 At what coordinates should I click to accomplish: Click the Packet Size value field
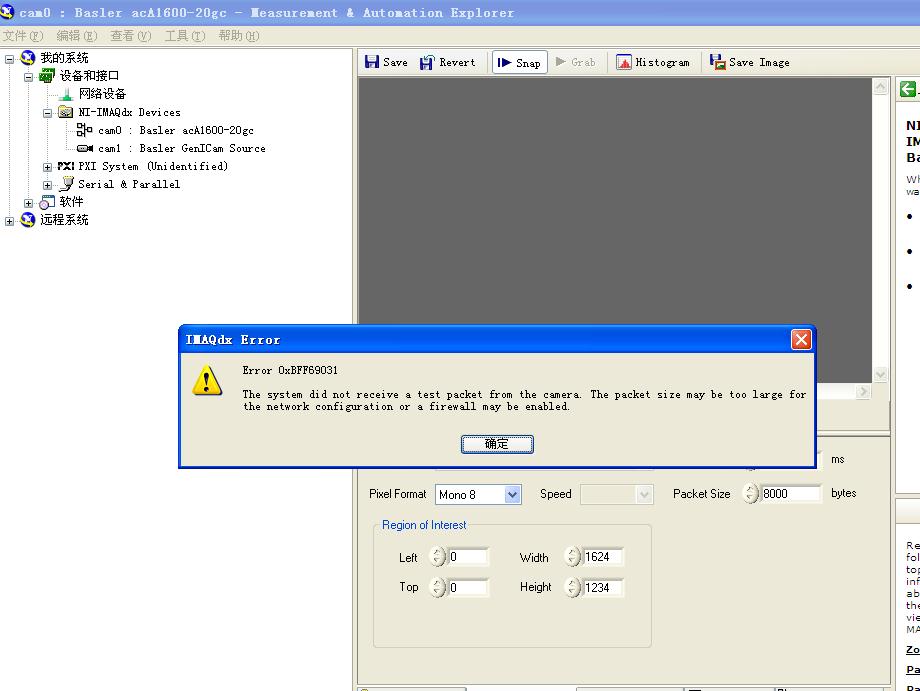pyautogui.click(x=790, y=494)
